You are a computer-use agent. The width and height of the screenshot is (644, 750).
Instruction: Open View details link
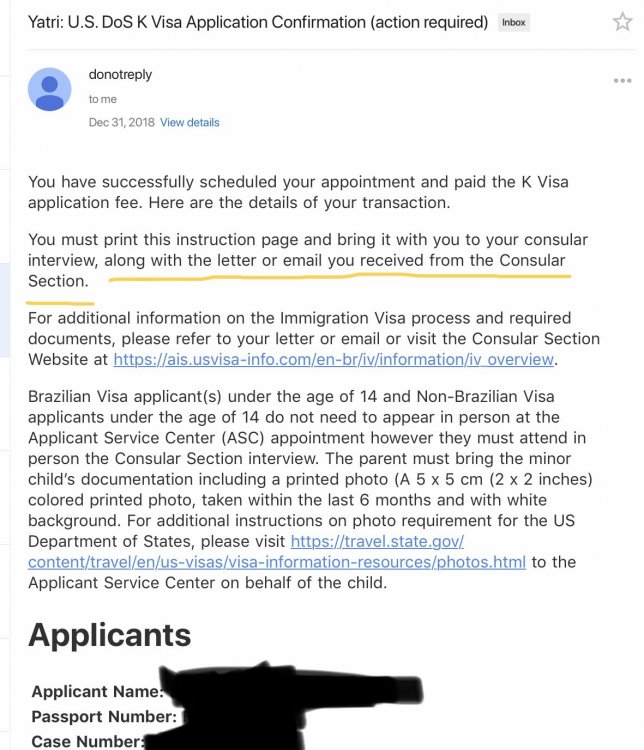(189, 122)
